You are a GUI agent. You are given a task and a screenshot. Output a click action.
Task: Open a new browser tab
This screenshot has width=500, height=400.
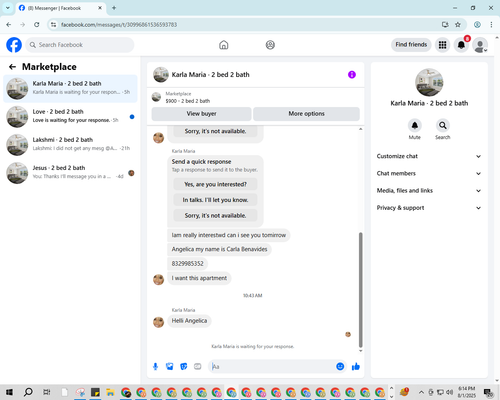point(114,8)
